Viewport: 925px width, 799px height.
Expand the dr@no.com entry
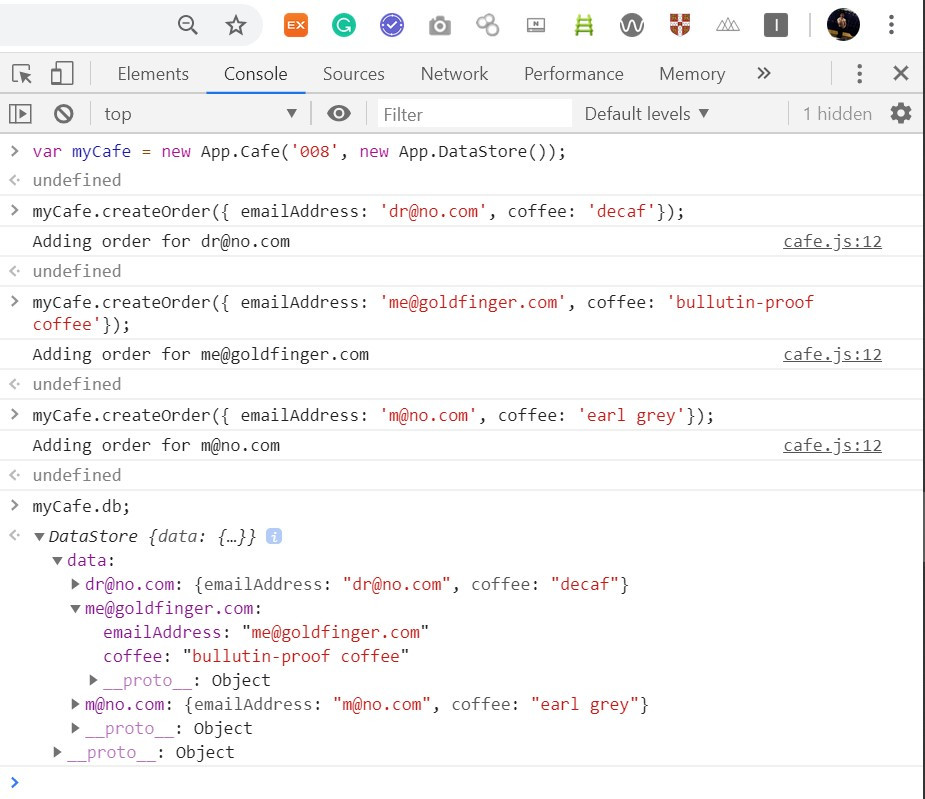tap(75, 584)
